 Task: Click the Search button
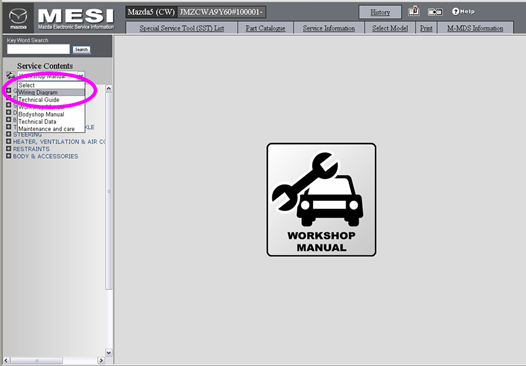81,50
